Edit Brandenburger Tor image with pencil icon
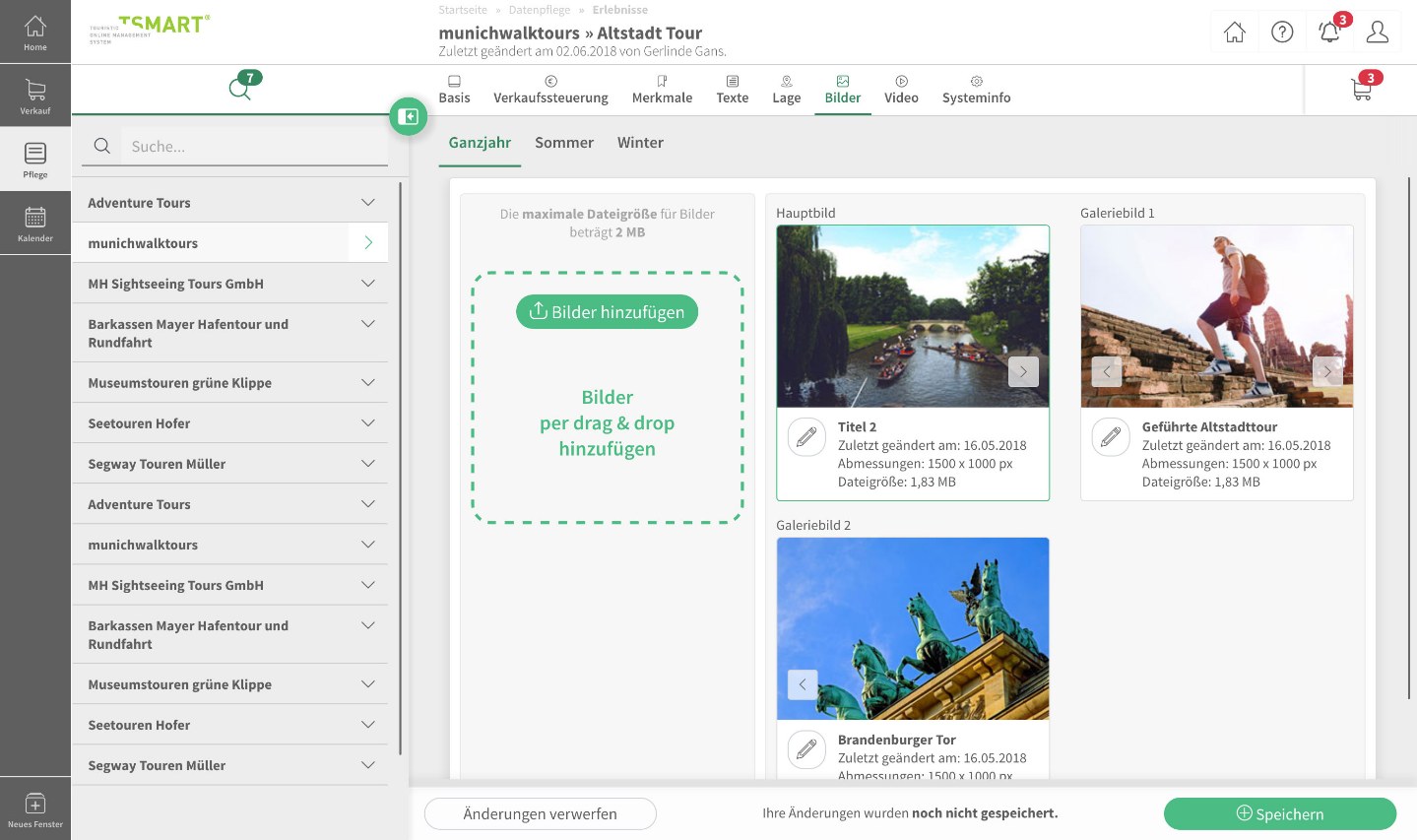The height and width of the screenshot is (840, 1417). (806, 749)
